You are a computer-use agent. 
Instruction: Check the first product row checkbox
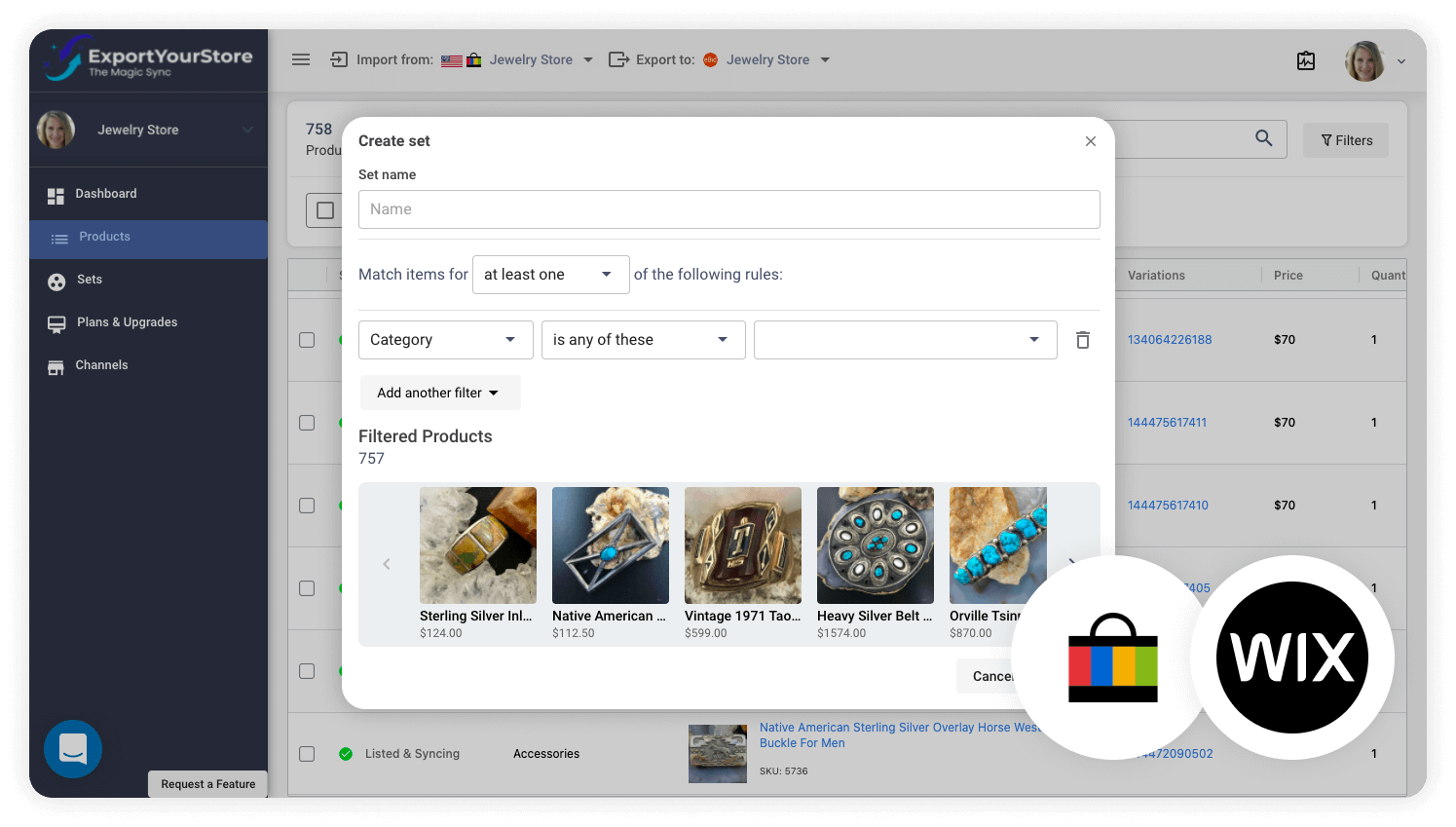click(307, 339)
